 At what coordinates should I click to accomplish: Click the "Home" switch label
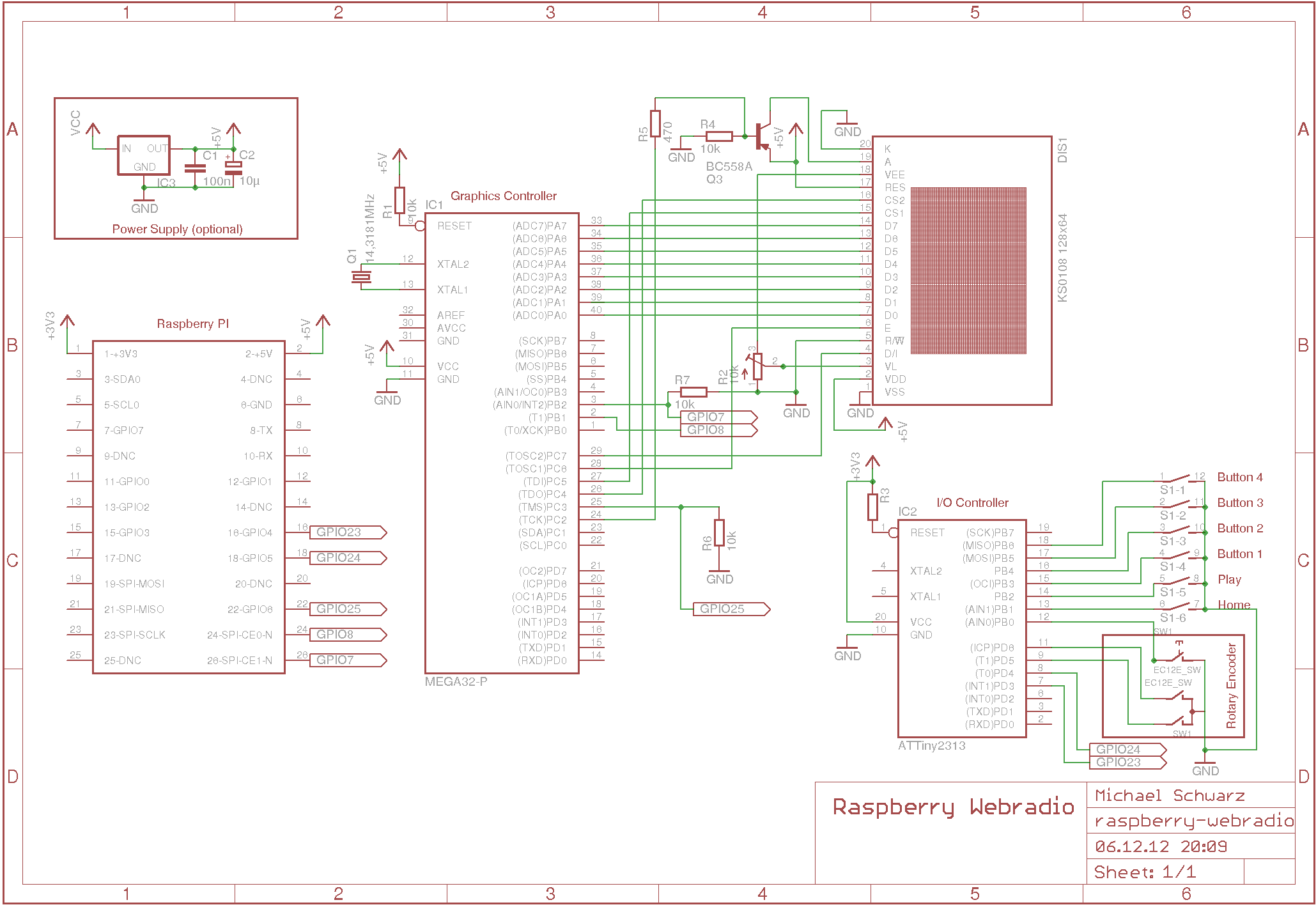1234,605
